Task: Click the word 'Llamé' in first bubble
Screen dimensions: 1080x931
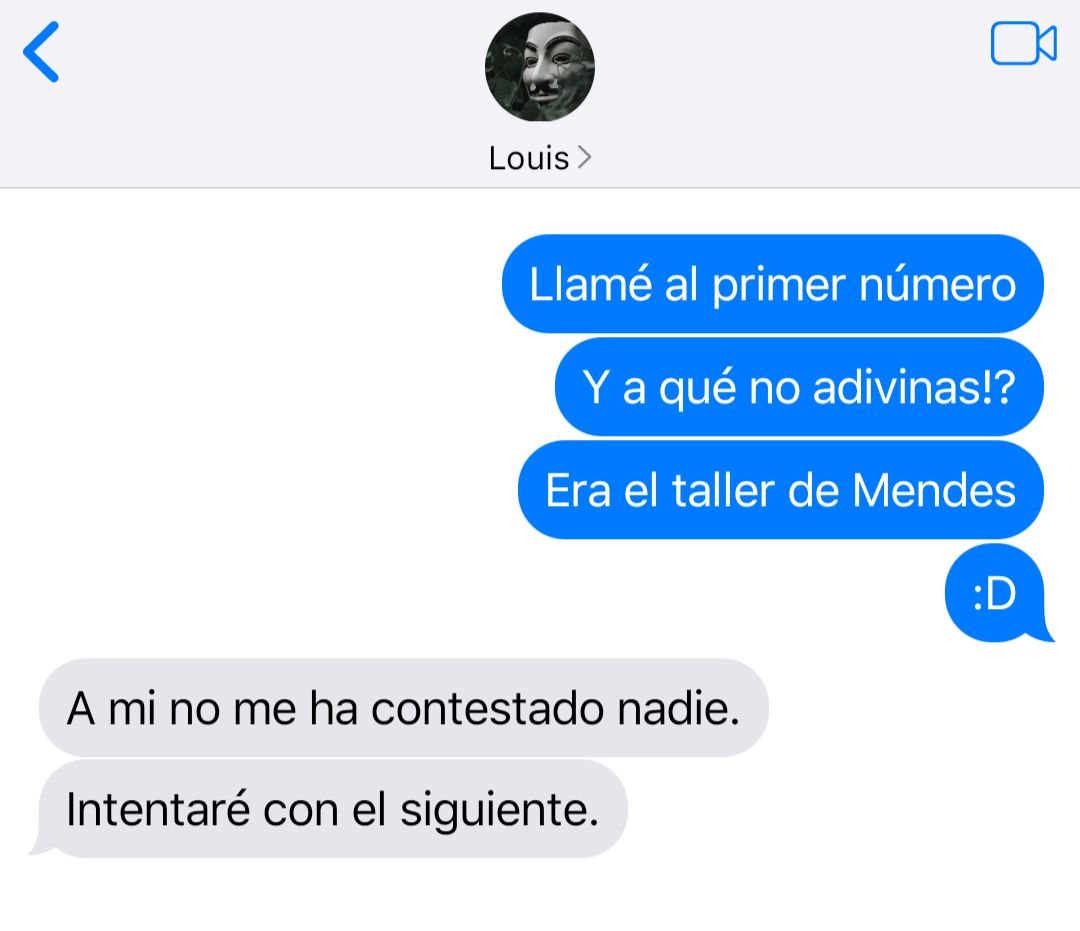Action: point(590,284)
